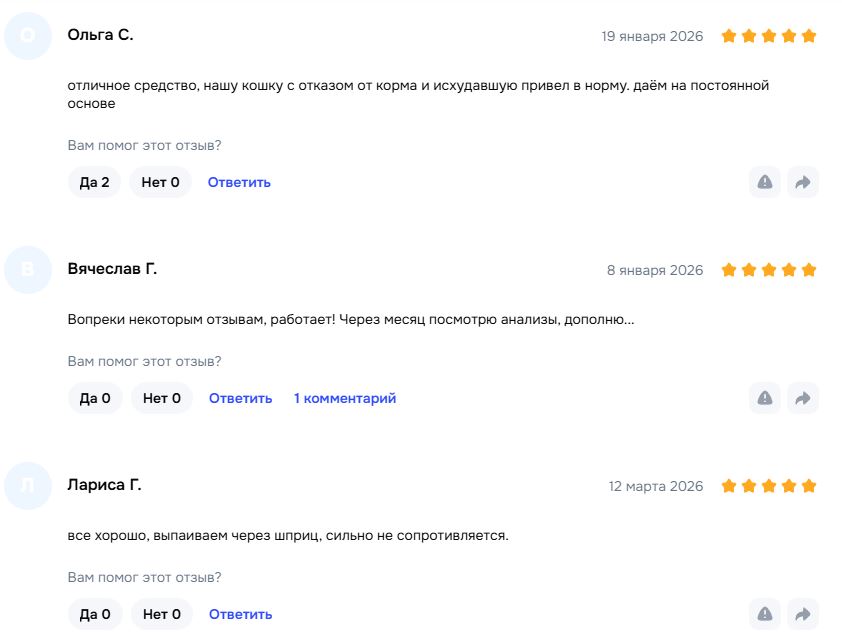Vote 'Да 0' on Вячеслав's review

[95, 398]
